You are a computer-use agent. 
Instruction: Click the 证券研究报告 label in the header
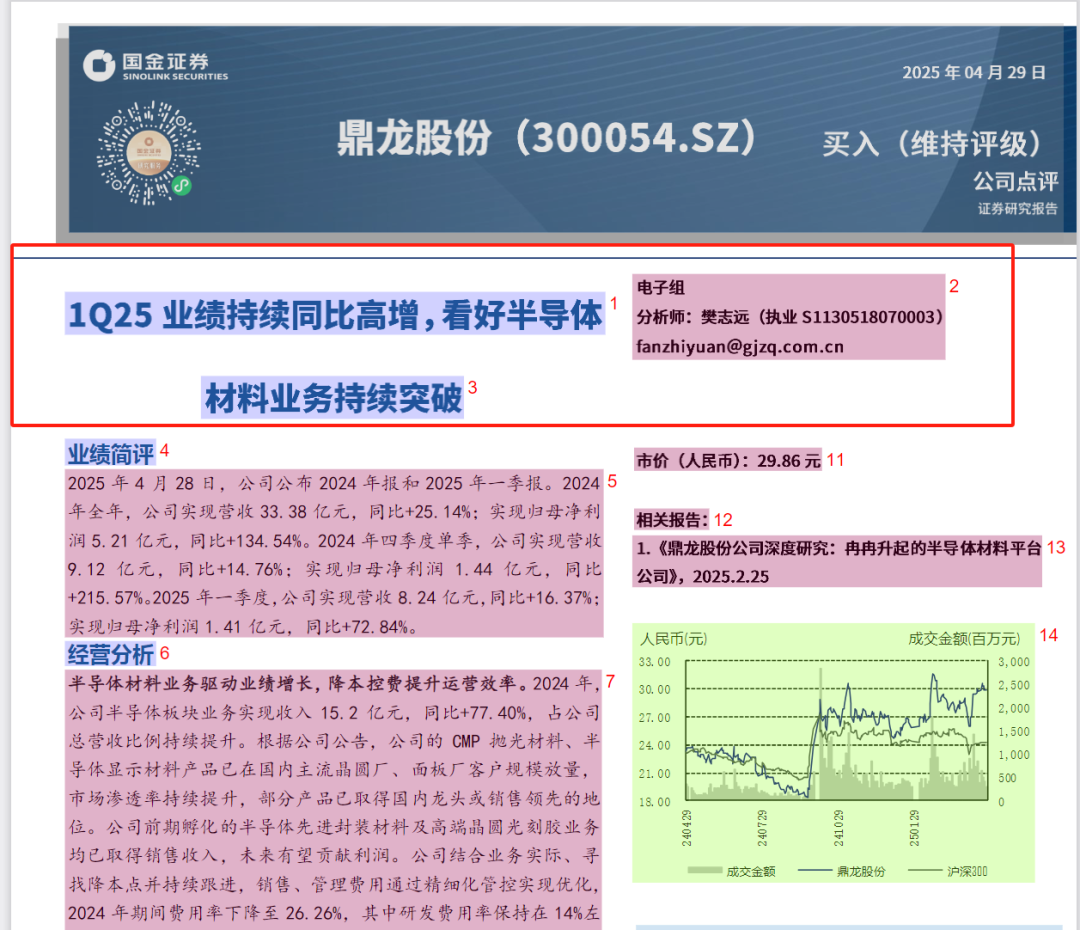tap(1017, 209)
